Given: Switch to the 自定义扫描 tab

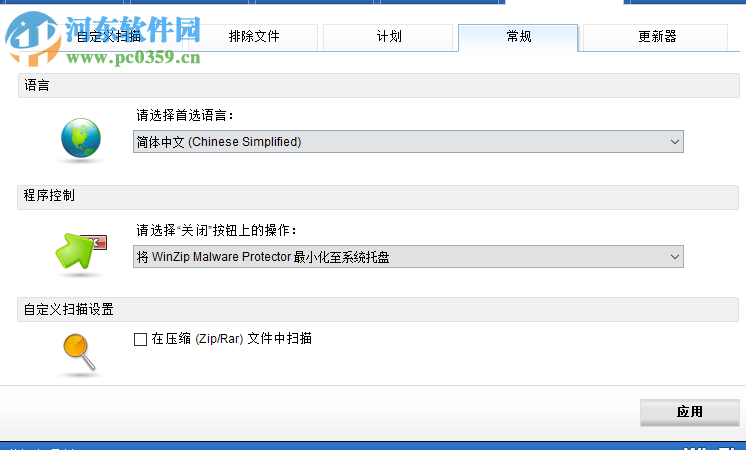Looking at the screenshot, I should tap(109, 37).
